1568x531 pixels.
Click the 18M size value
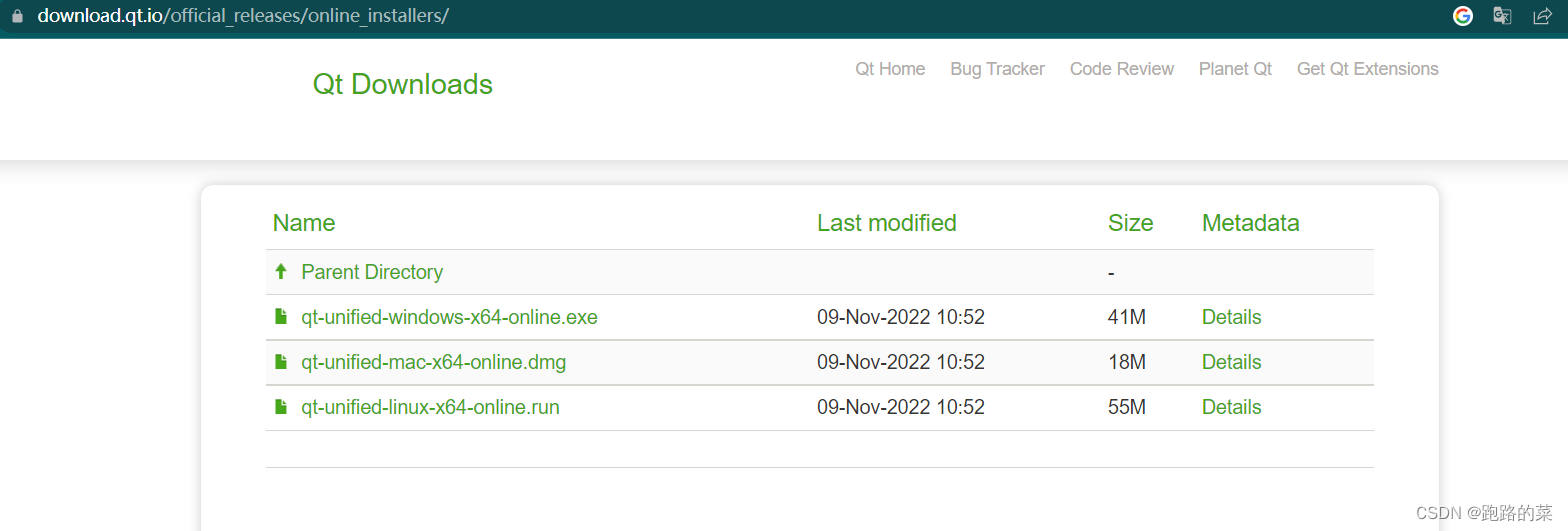(x=1127, y=362)
